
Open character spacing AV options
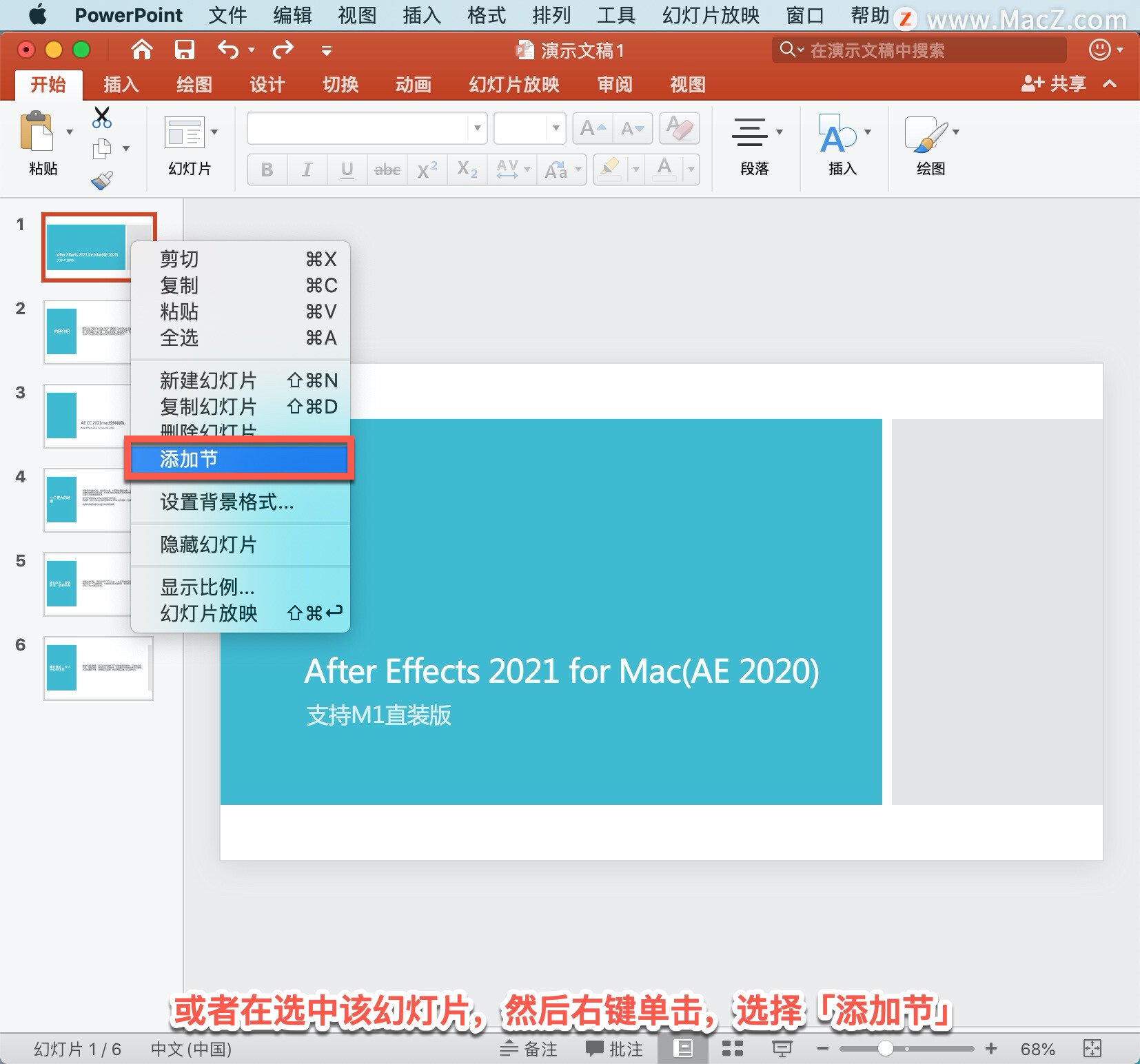pyautogui.click(x=513, y=170)
